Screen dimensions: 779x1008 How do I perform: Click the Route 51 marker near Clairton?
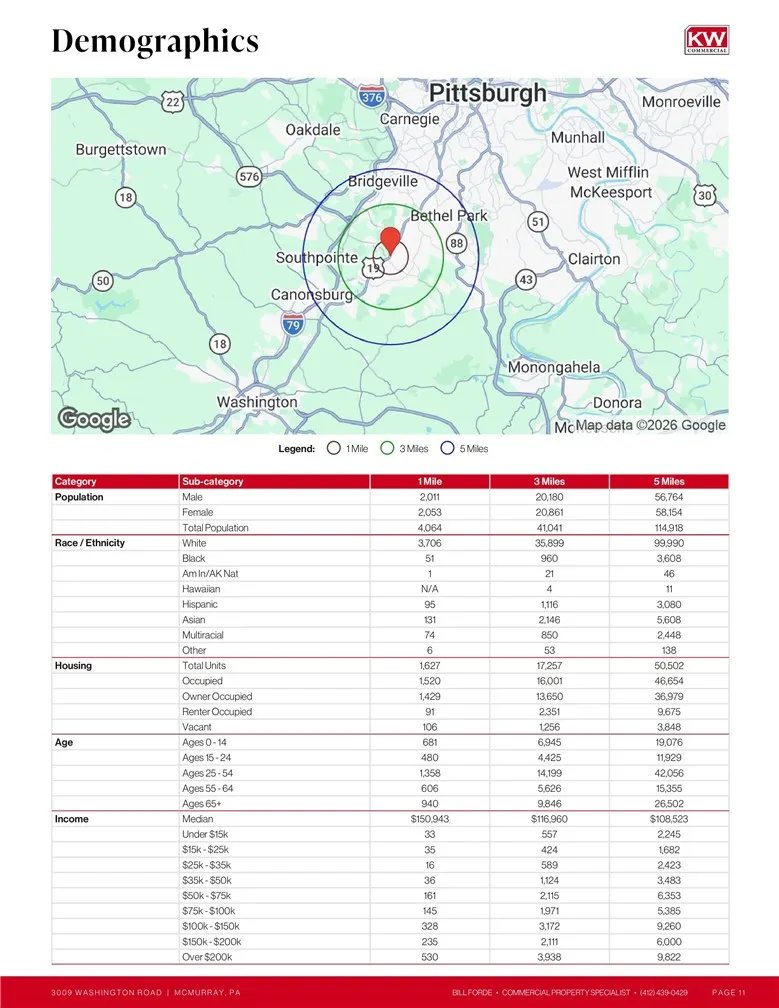(x=538, y=221)
